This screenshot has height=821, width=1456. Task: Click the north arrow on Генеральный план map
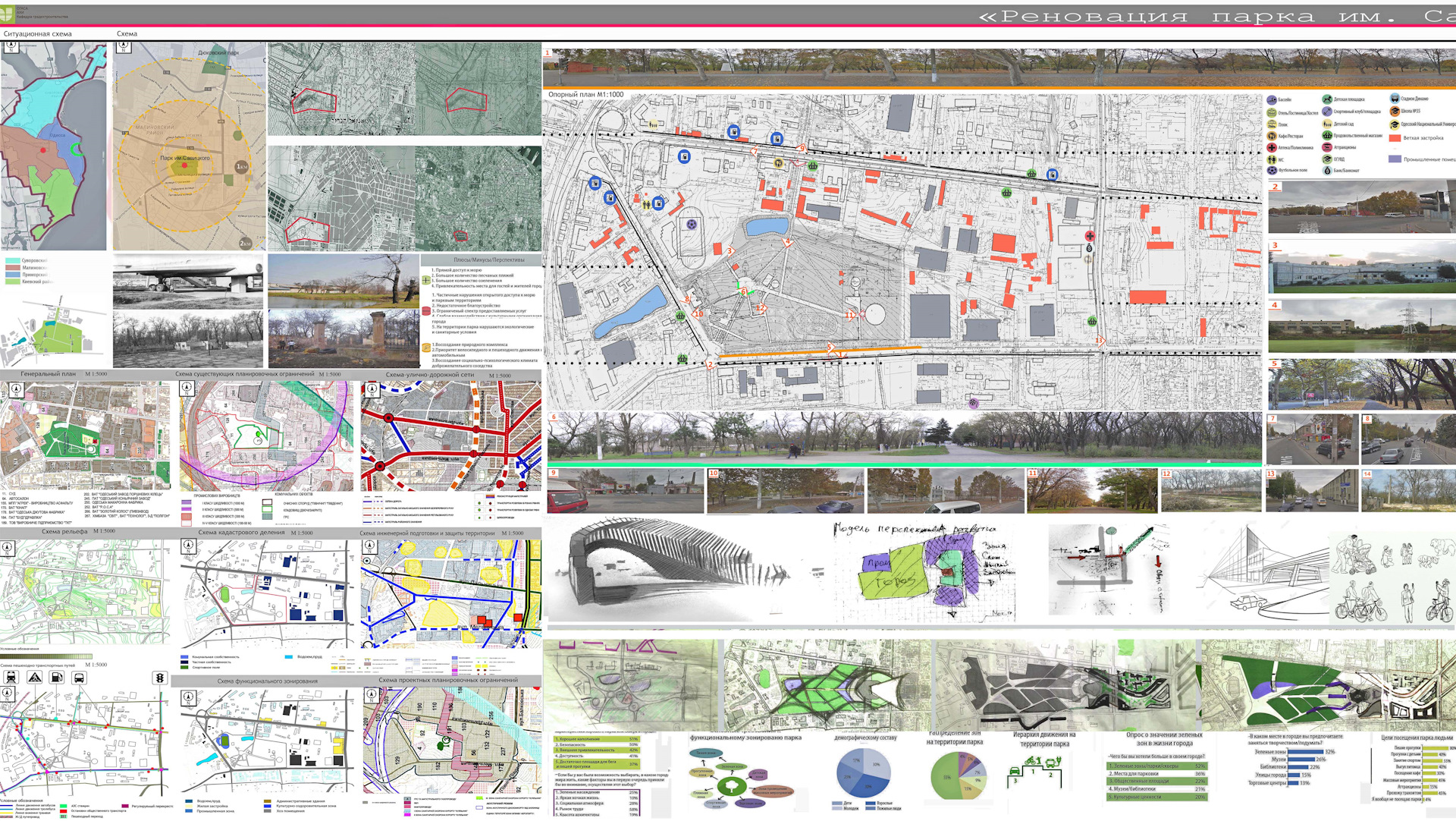click(16, 389)
